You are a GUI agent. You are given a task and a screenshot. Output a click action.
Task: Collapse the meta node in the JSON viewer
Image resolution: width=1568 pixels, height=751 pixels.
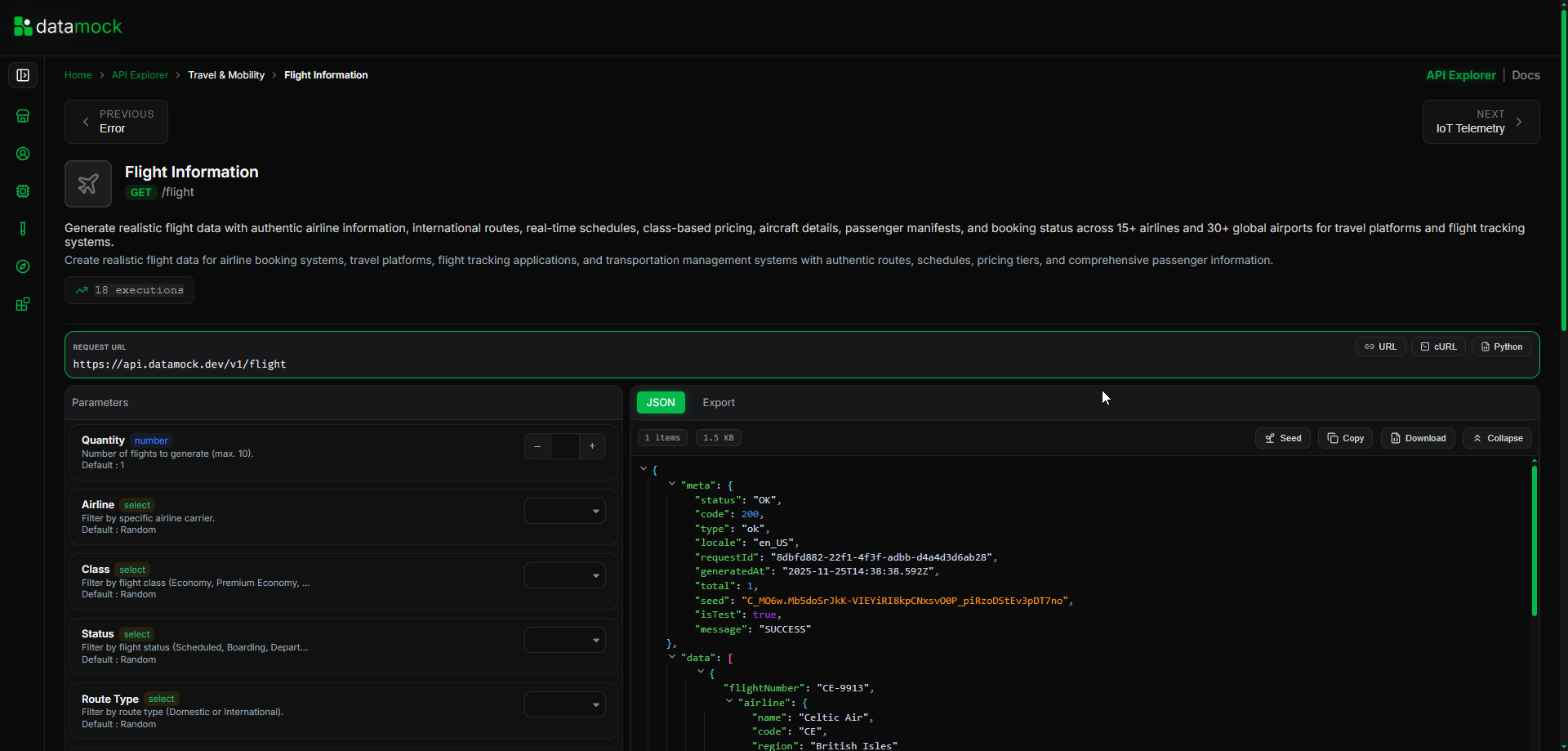click(x=671, y=485)
